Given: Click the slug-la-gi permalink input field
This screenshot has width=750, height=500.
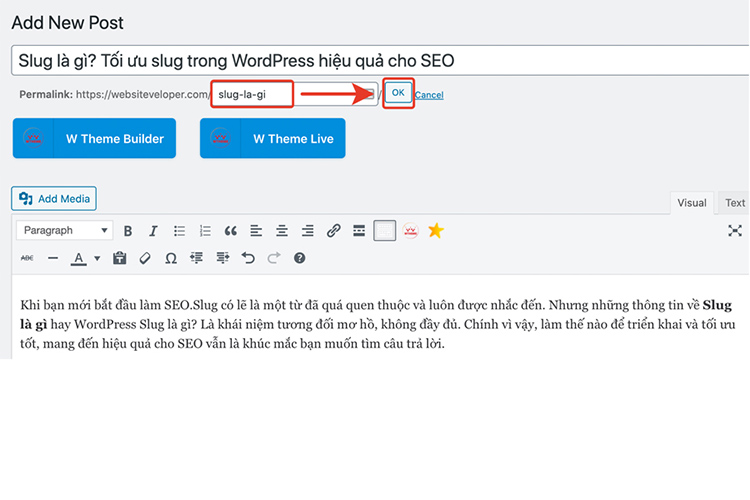Looking at the screenshot, I should pos(295,94).
